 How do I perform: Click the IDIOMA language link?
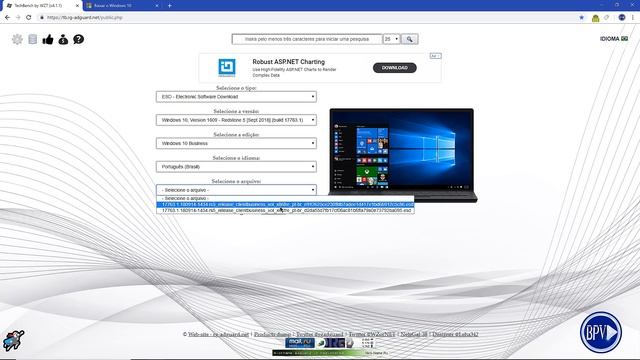click(609, 39)
